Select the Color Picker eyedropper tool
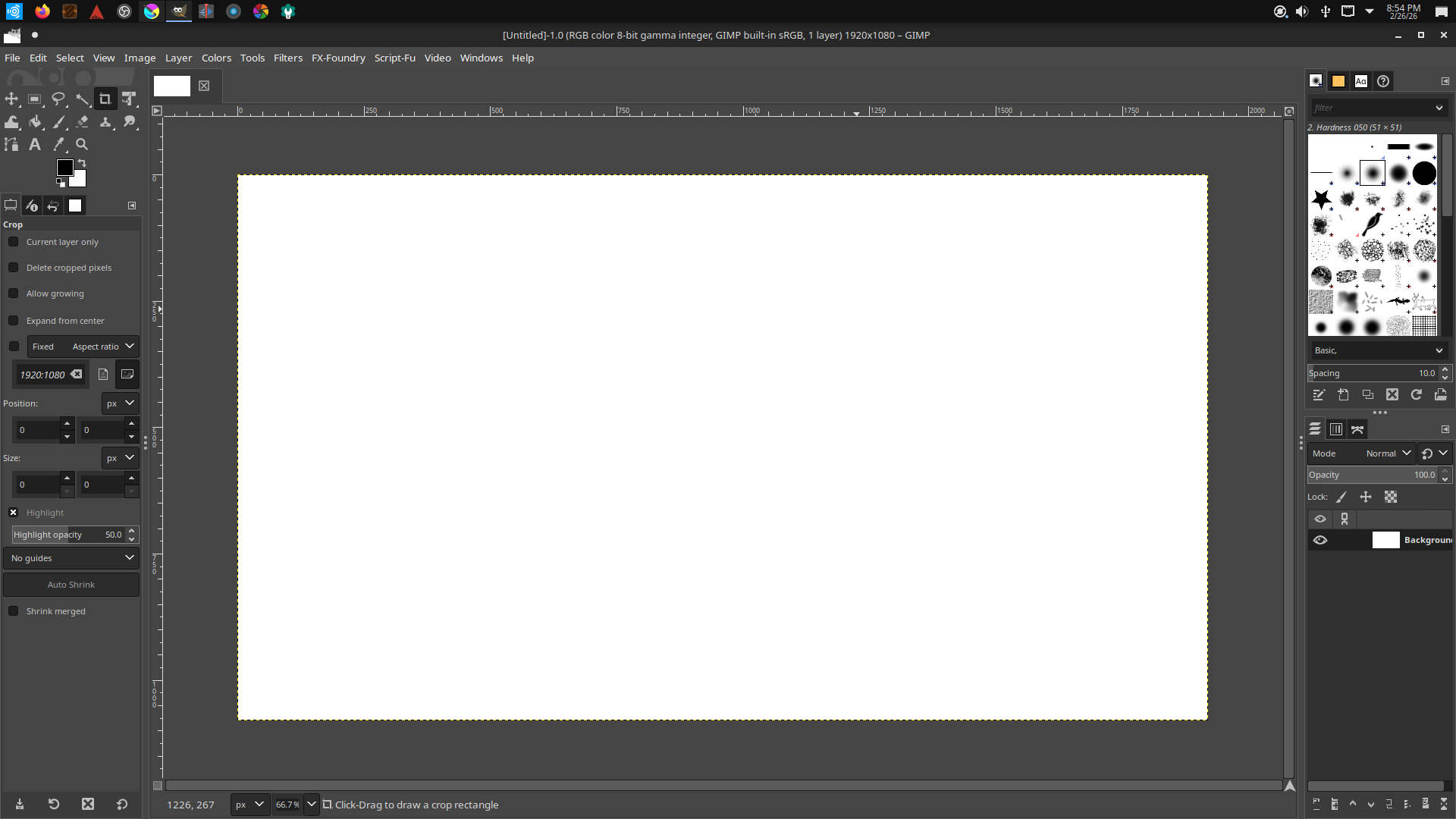Viewport: 1456px width, 819px height. tap(58, 144)
